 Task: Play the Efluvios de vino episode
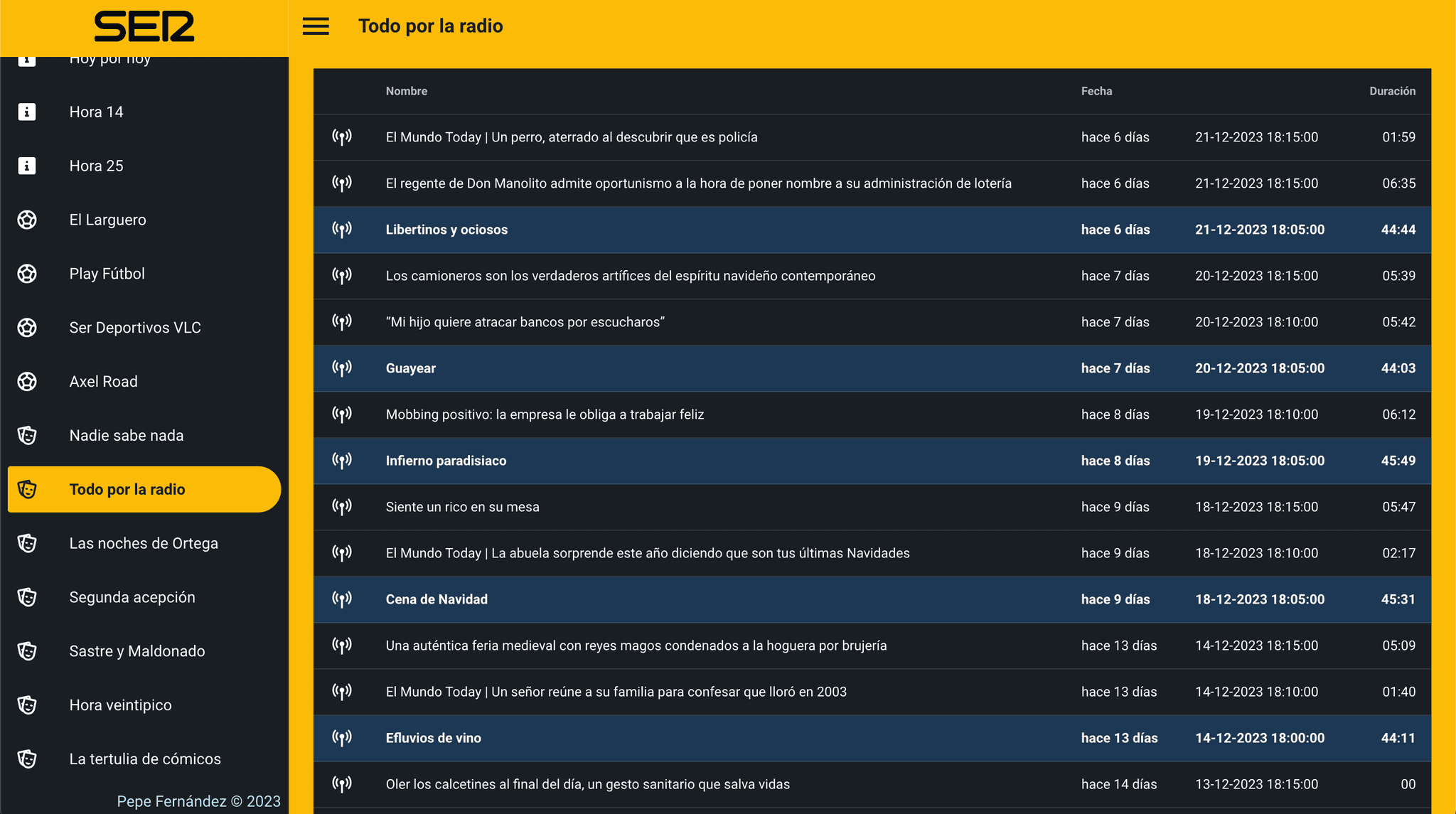pyautogui.click(x=434, y=738)
